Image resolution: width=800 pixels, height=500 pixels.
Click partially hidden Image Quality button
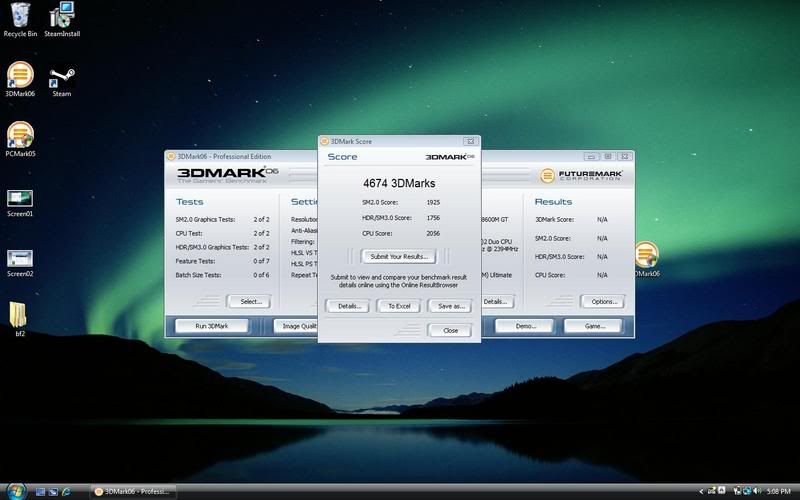click(x=296, y=326)
